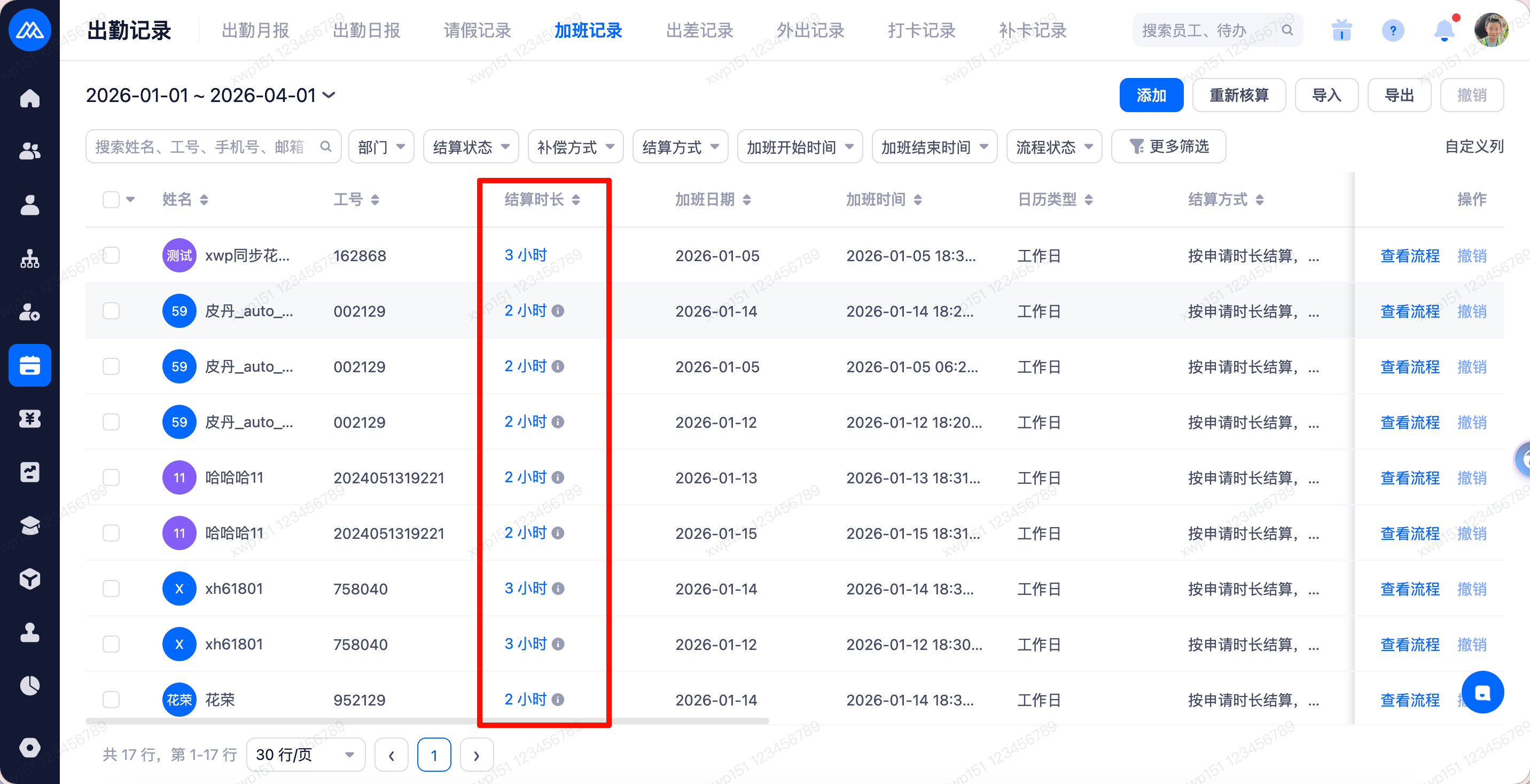Open the 30 行/页 page size dropdown

pyautogui.click(x=305, y=754)
